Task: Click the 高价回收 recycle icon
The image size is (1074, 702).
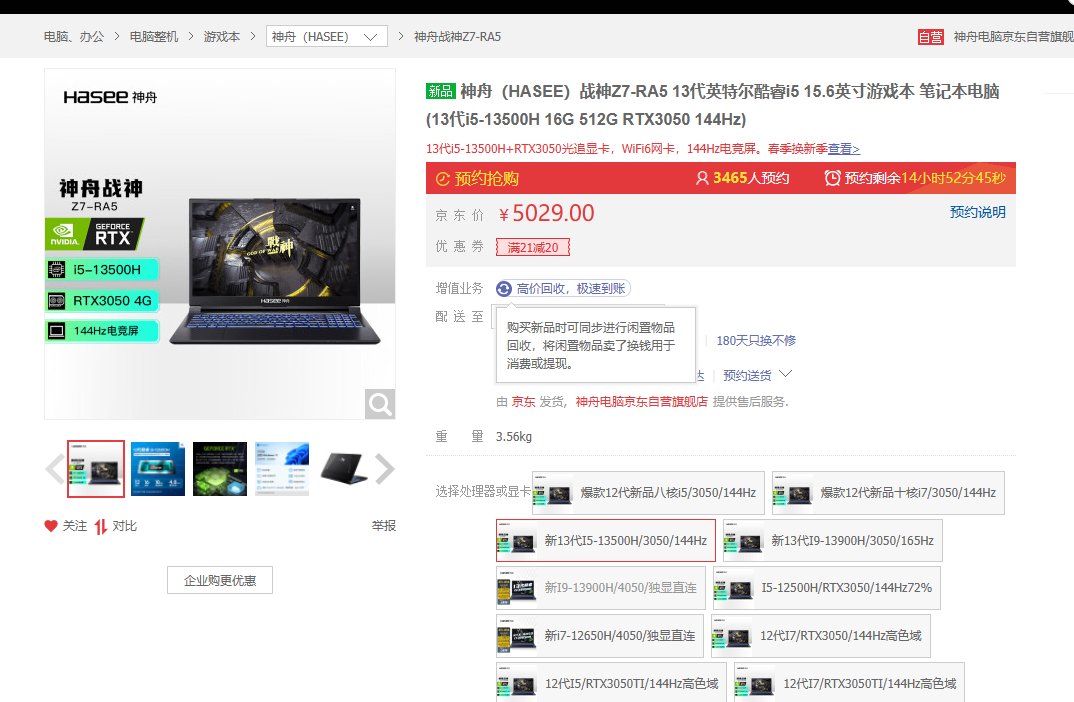Action: click(x=504, y=289)
